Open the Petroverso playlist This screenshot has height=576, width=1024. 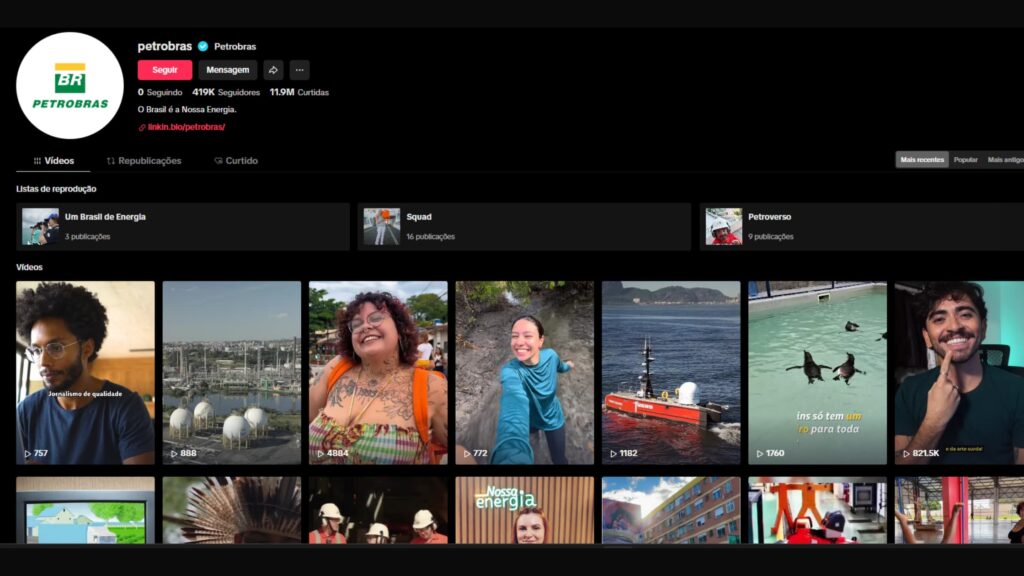pos(862,227)
